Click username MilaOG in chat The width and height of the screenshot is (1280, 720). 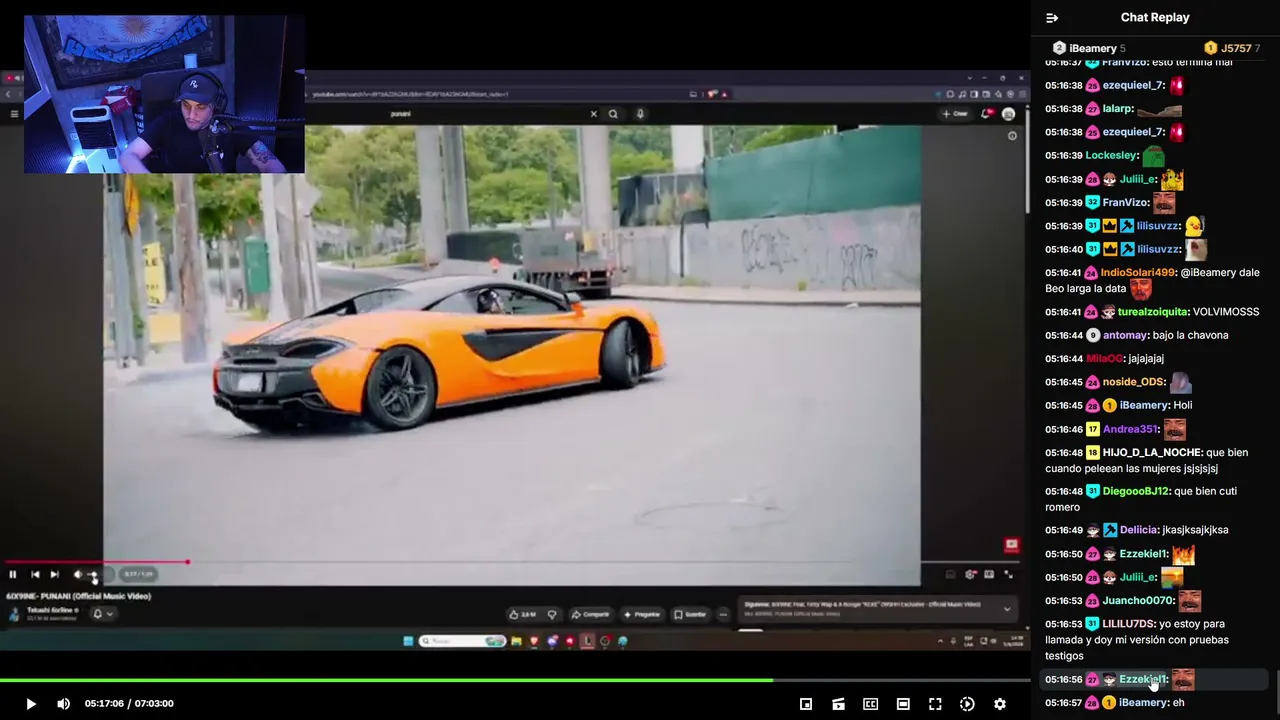coord(1104,358)
